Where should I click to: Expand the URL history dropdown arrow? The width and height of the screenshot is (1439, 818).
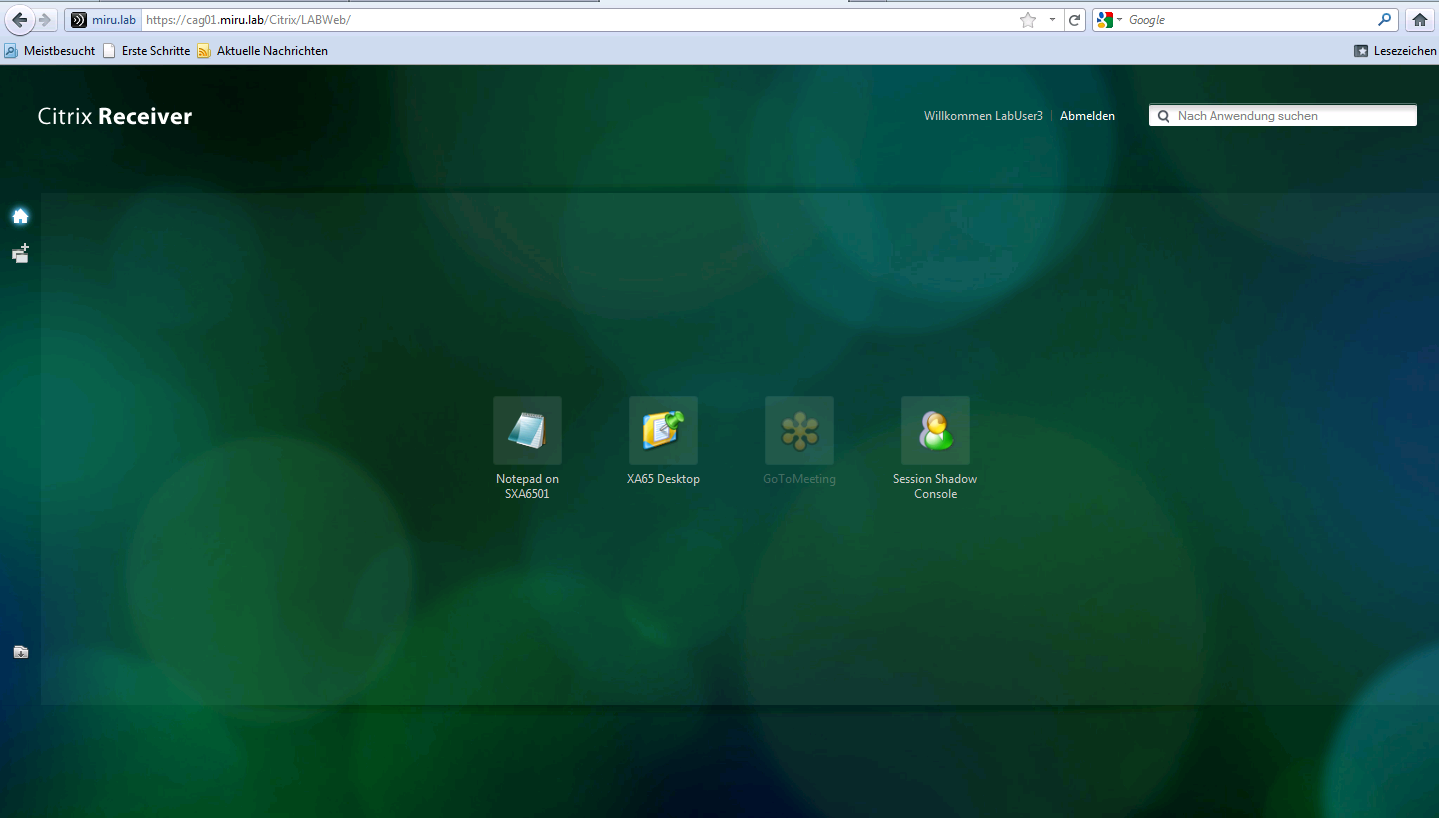click(1053, 20)
